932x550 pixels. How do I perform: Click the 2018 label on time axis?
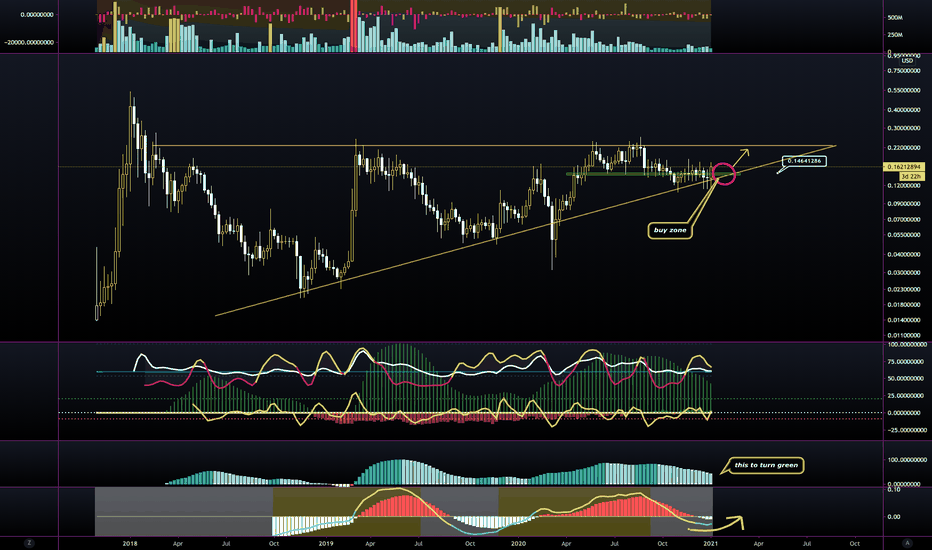(130, 543)
